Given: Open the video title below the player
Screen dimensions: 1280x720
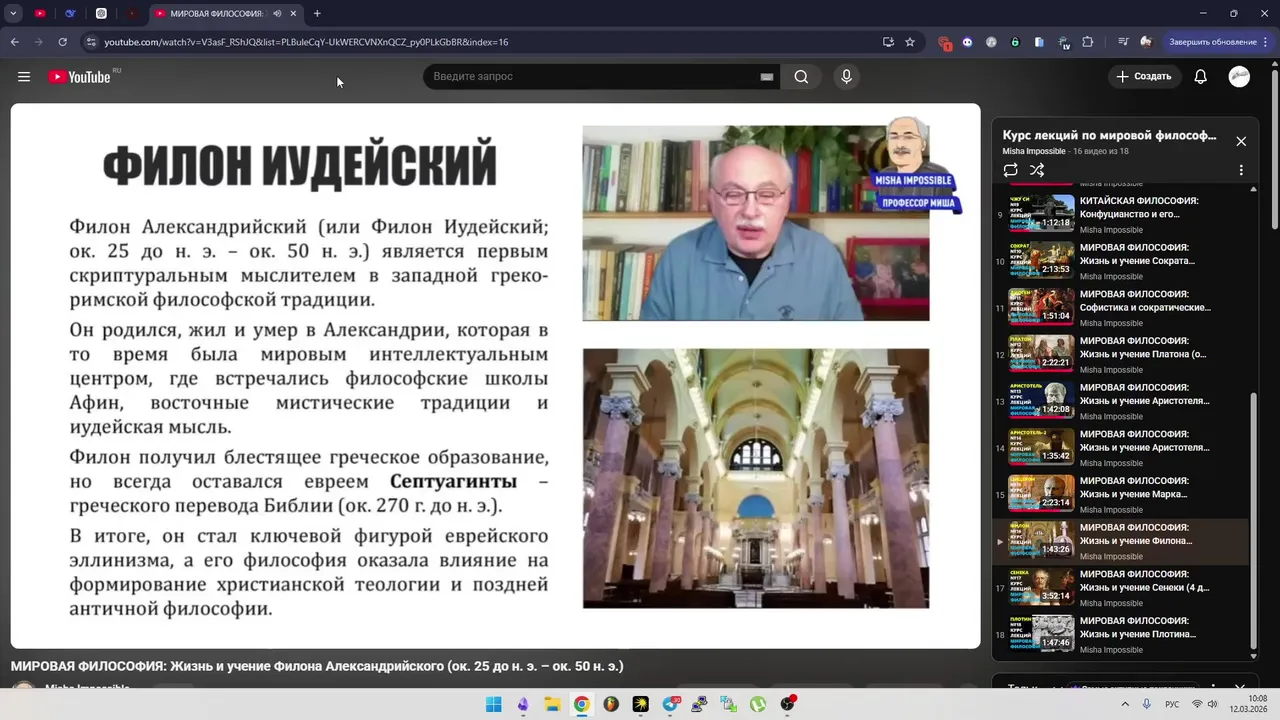Looking at the screenshot, I should pos(317,666).
